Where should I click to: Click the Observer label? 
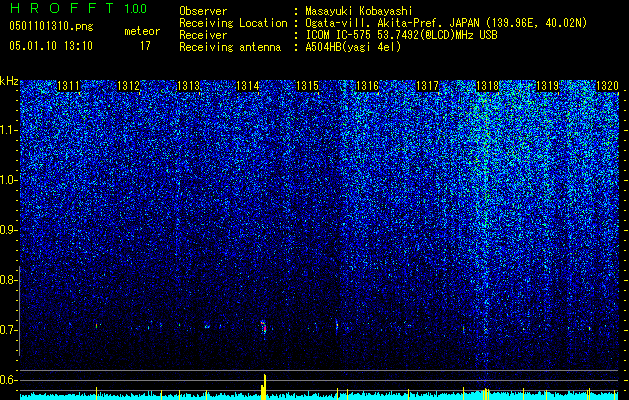pyautogui.click(x=203, y=12)
